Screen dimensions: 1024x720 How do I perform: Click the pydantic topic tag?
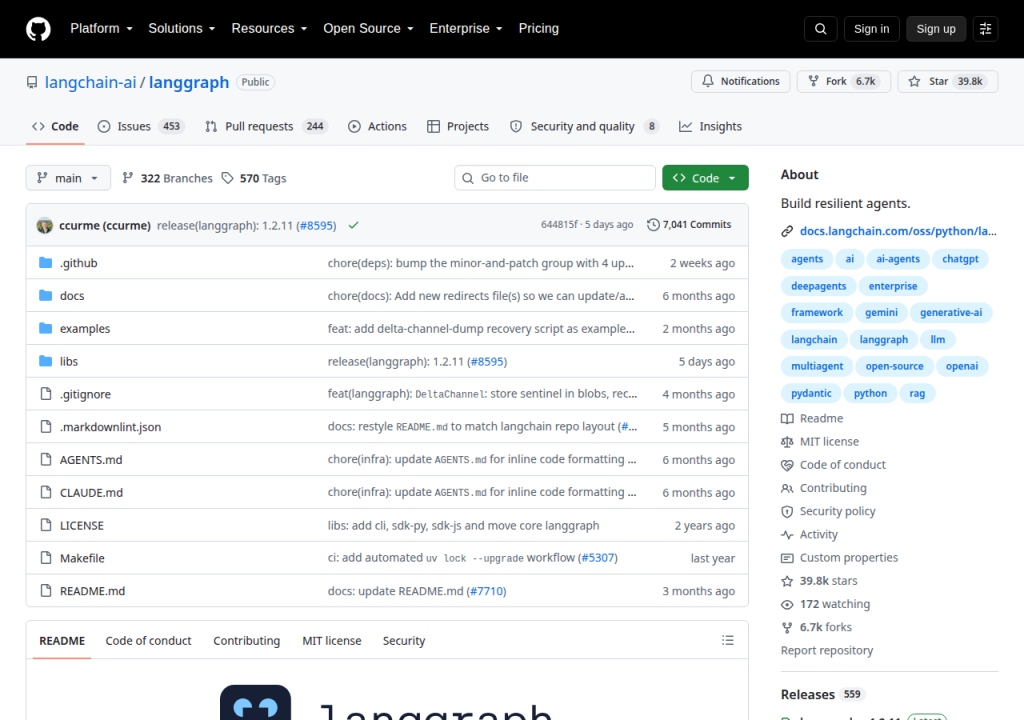tap(811, 393)
